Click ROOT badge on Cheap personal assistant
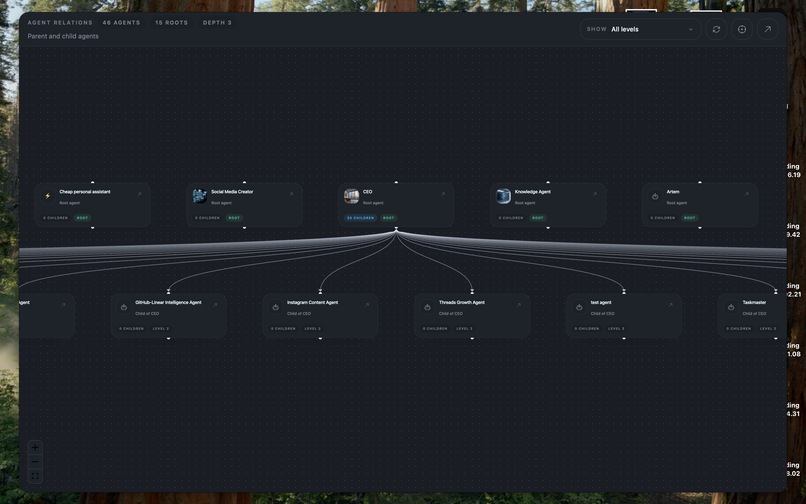Image resolution: width=806 pixels, height=504 pixels. (82, 218)
